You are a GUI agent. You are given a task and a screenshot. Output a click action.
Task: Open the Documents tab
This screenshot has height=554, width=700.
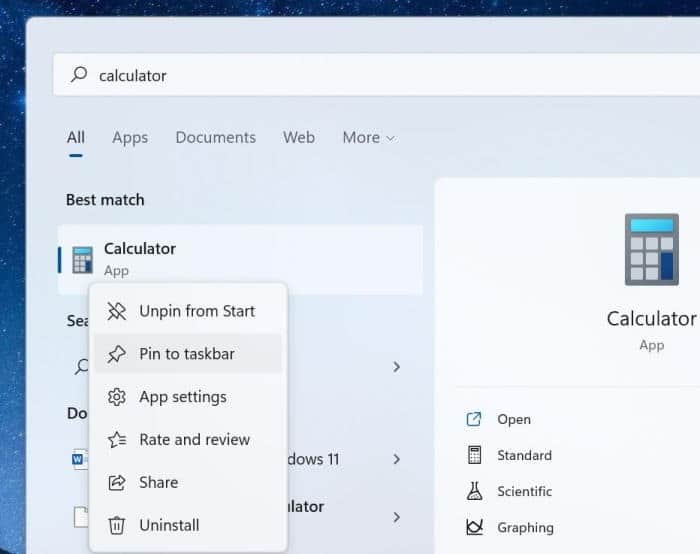coord(216,137)
